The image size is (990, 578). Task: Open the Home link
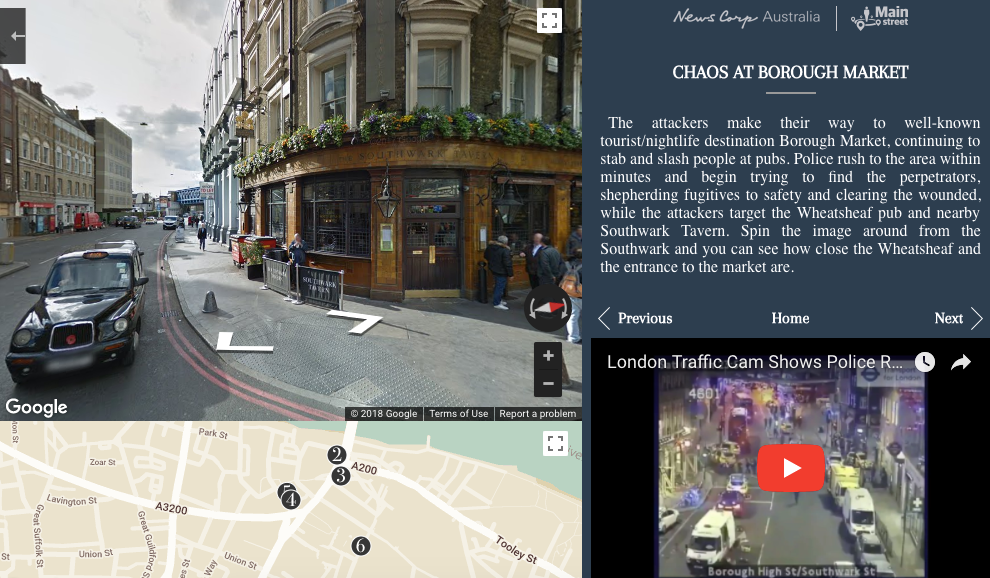tap(790, 318)
